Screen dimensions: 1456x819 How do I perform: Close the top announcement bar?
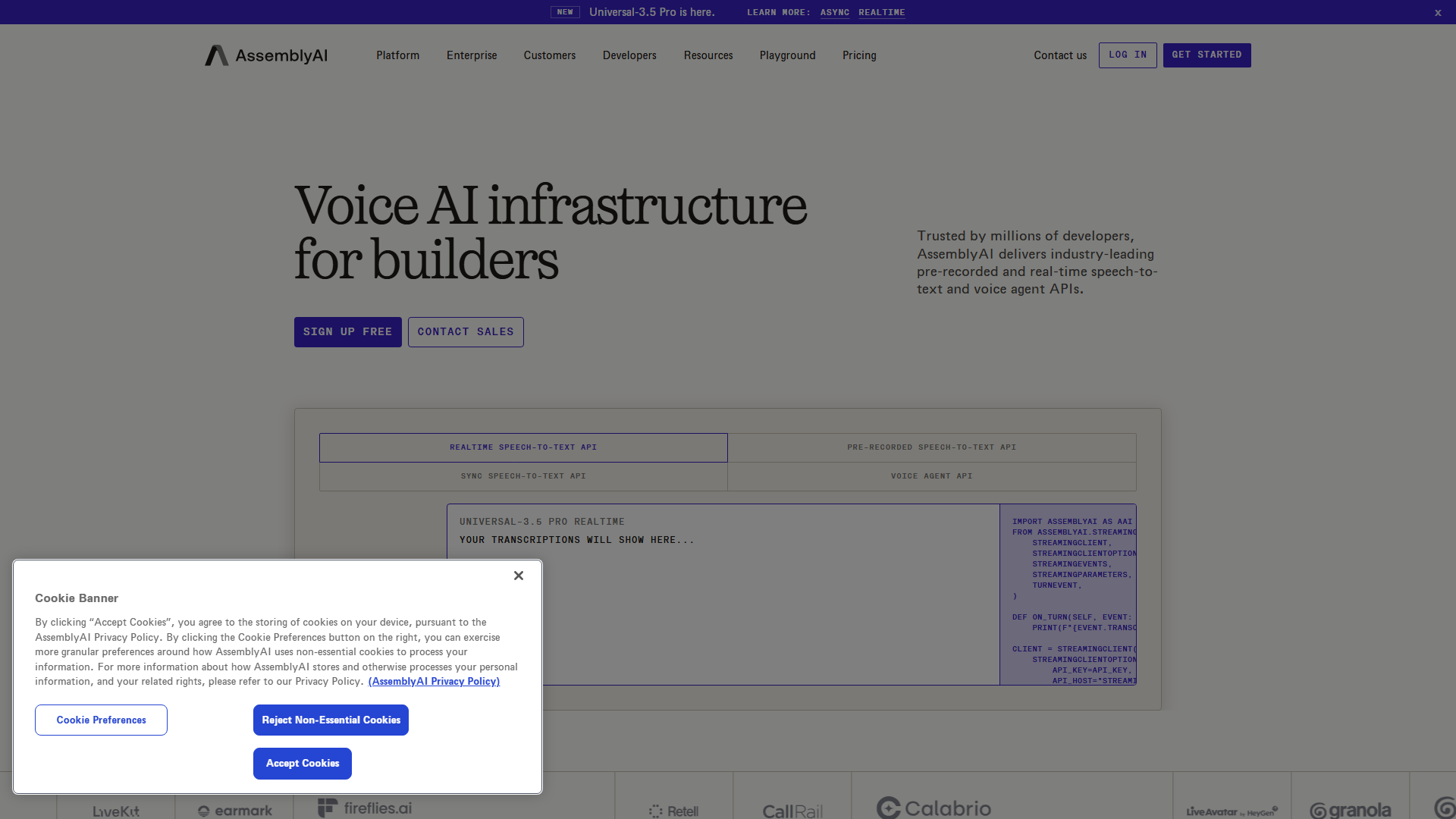[x=1438, y=12]
